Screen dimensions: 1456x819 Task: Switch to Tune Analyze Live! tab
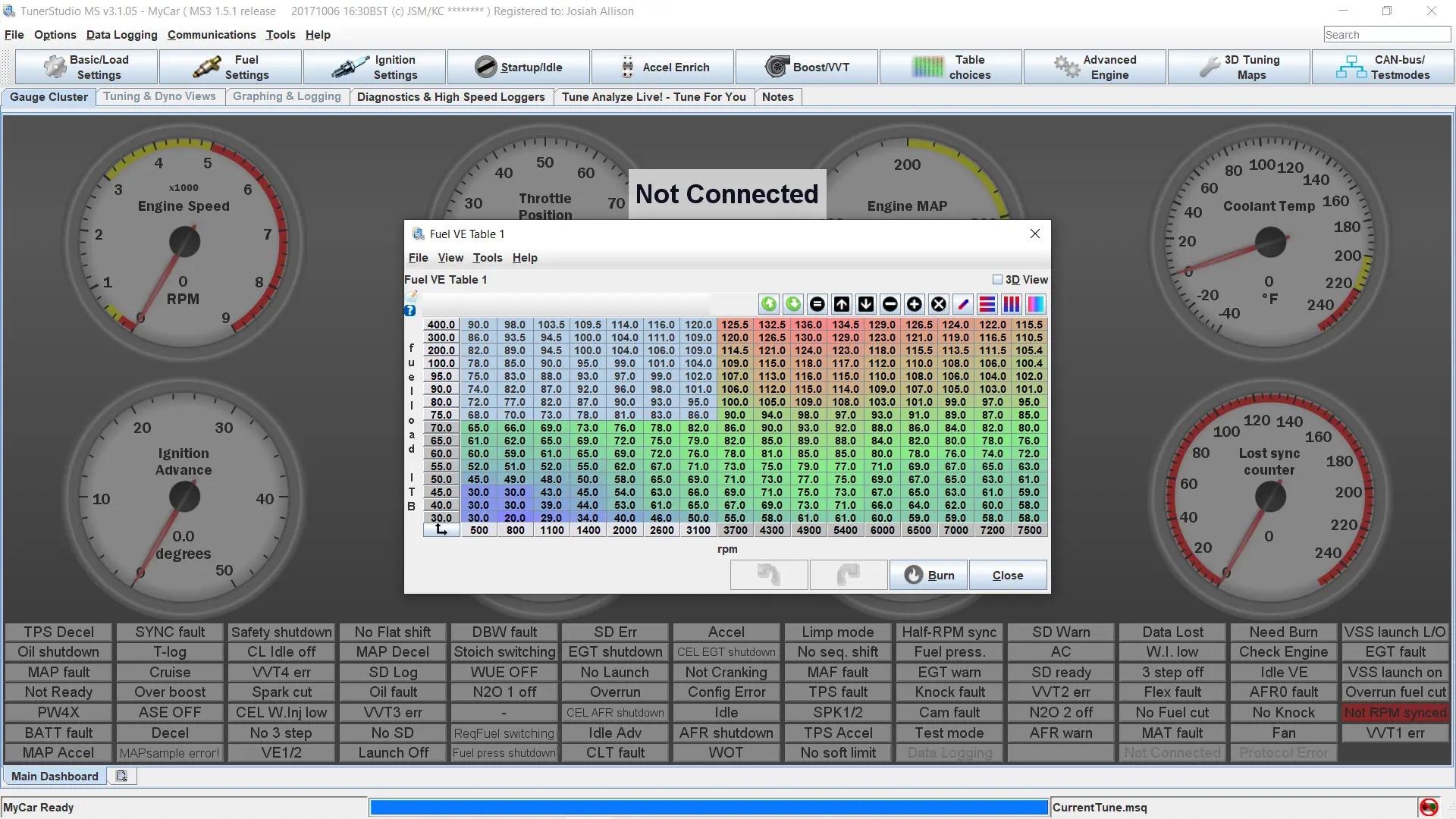click(x=654, y=97)
